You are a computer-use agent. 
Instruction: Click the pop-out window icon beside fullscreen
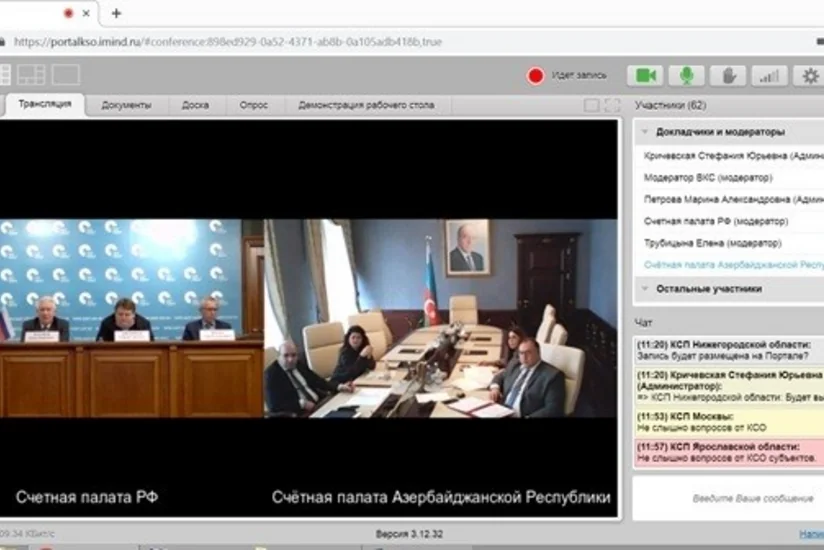pos(591,105)
